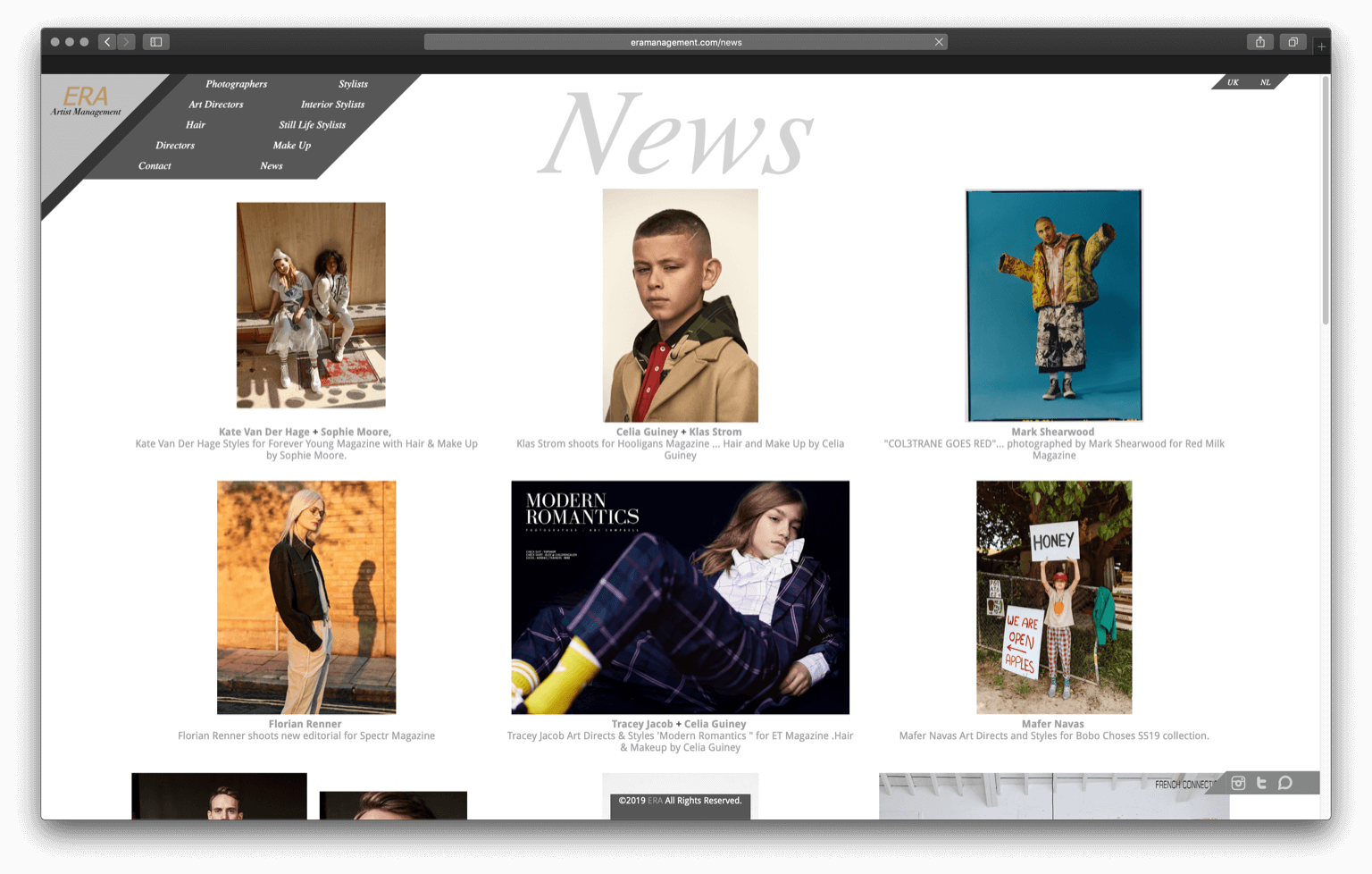The height and width of the screenshot is (874, 1372).
Task: Open the Photographers menu item
Action: click(236, 84)
